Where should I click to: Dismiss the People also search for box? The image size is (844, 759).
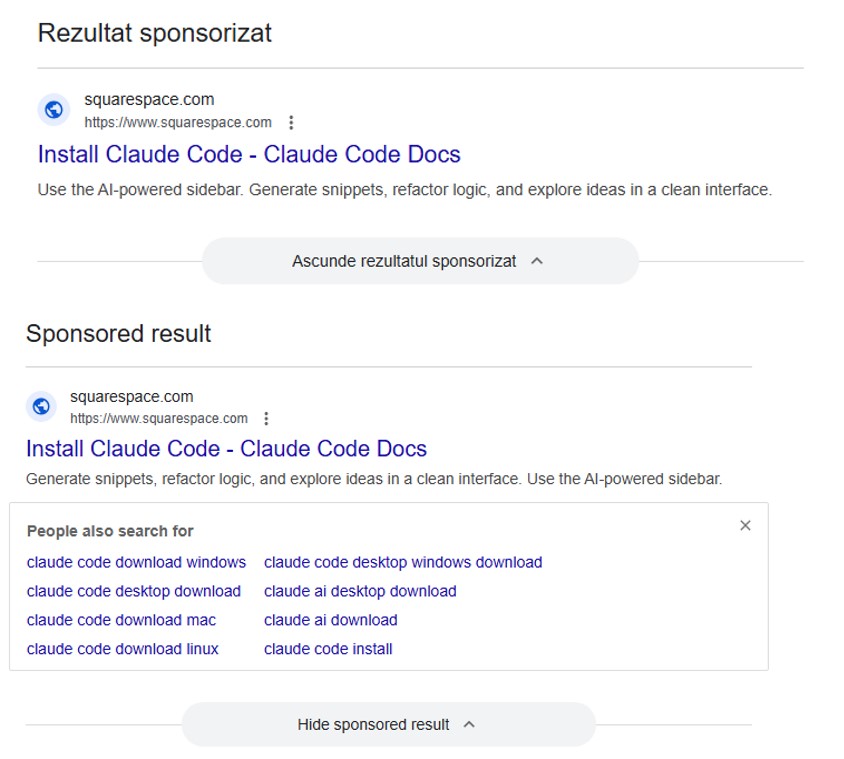(x=745, y=525)
